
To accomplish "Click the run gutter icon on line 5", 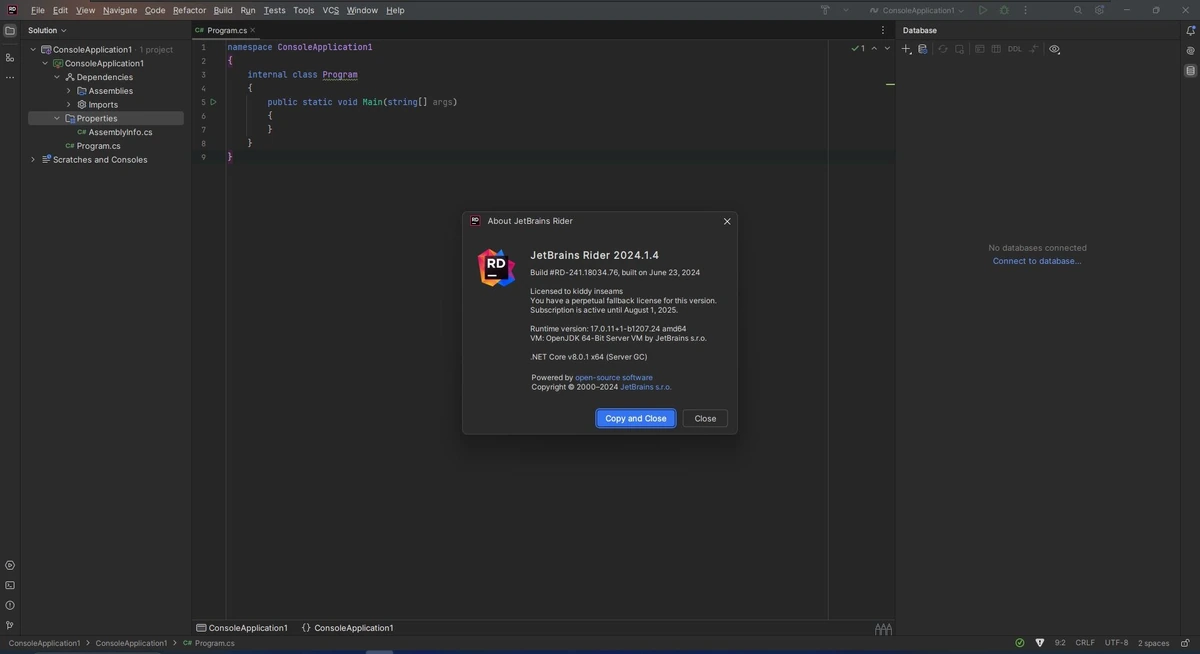I will click(213, 102).
